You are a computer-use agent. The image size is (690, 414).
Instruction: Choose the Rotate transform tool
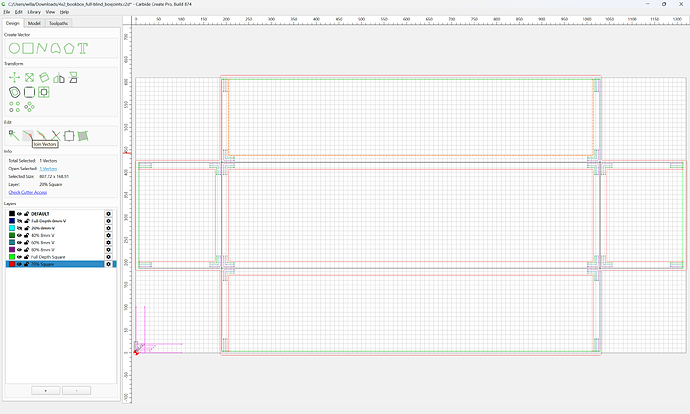click(44, 78)
